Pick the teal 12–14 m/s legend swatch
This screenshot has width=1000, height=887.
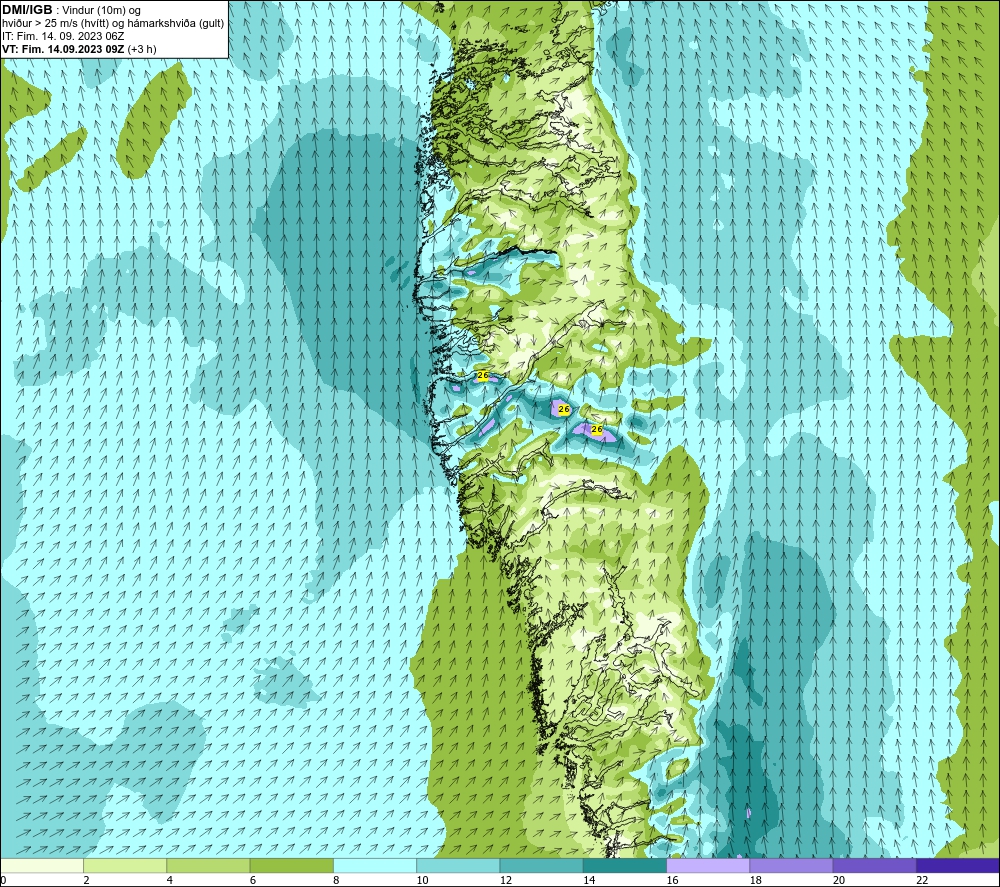pos(541,866)
